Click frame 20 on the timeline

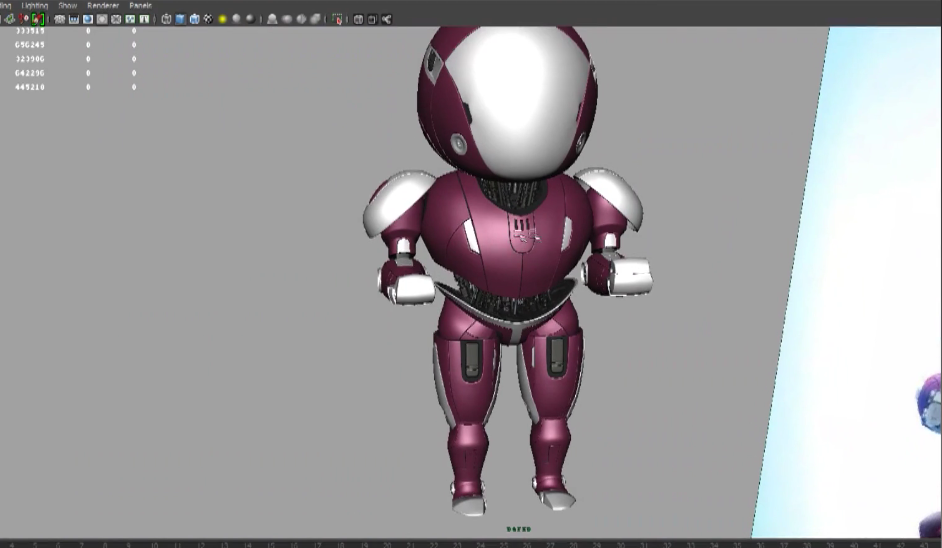tap(387, 545)
